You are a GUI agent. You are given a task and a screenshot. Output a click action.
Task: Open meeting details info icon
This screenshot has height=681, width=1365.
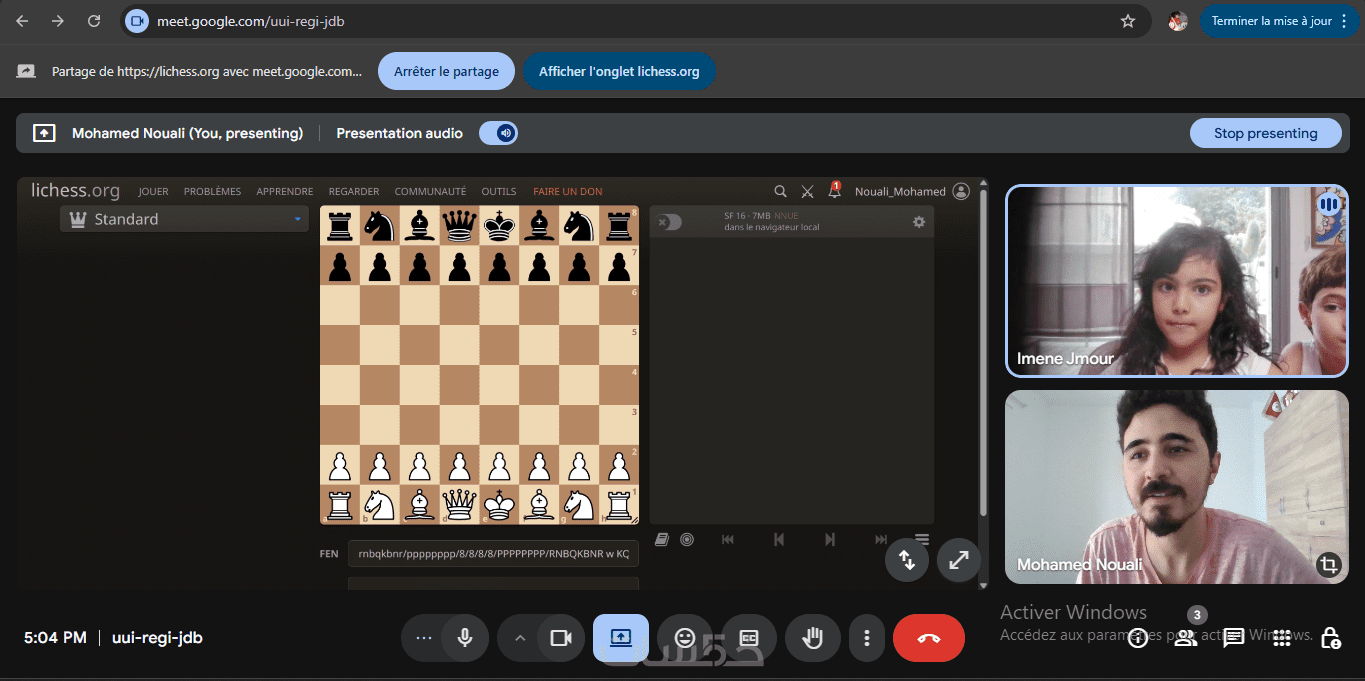tap(1138, 638)
